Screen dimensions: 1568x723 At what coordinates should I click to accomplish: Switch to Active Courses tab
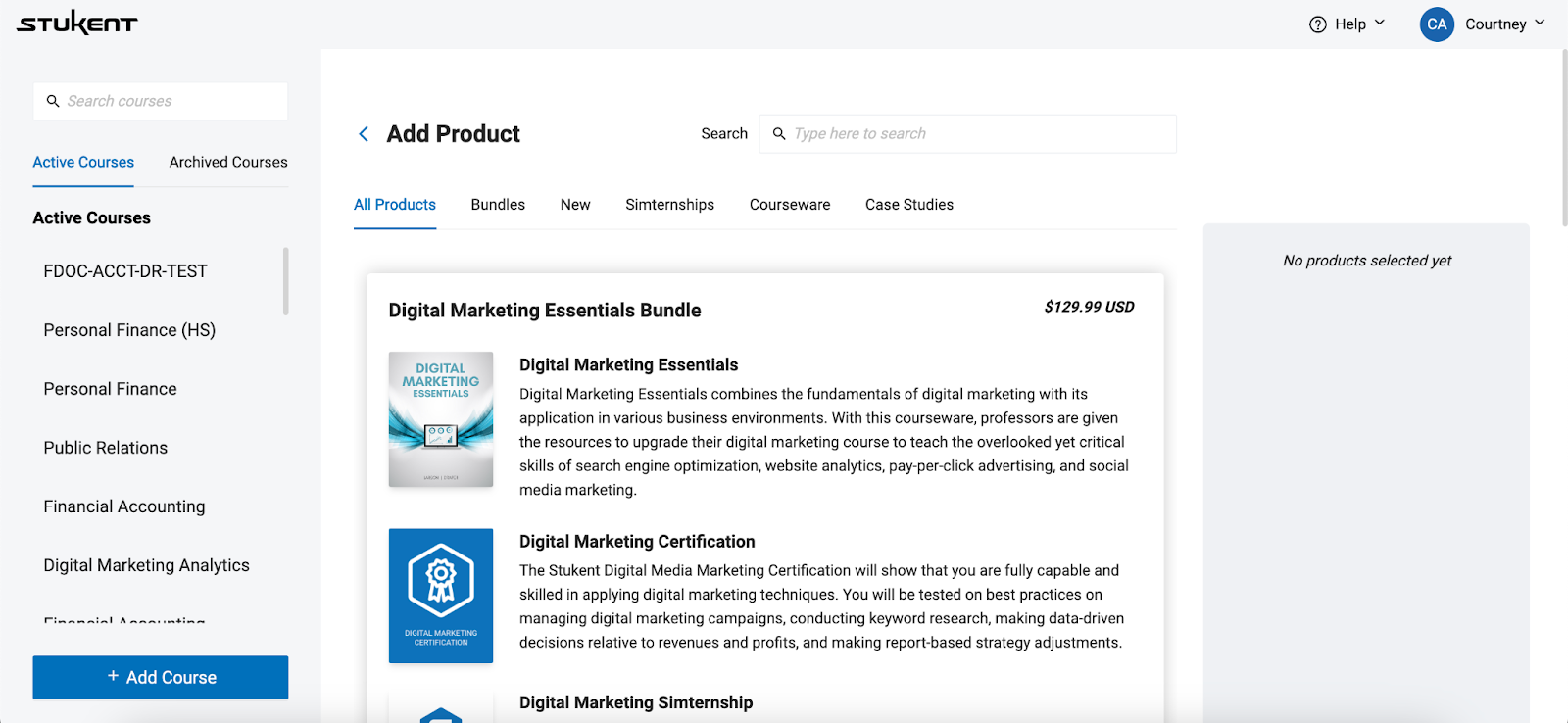point(83,162)
